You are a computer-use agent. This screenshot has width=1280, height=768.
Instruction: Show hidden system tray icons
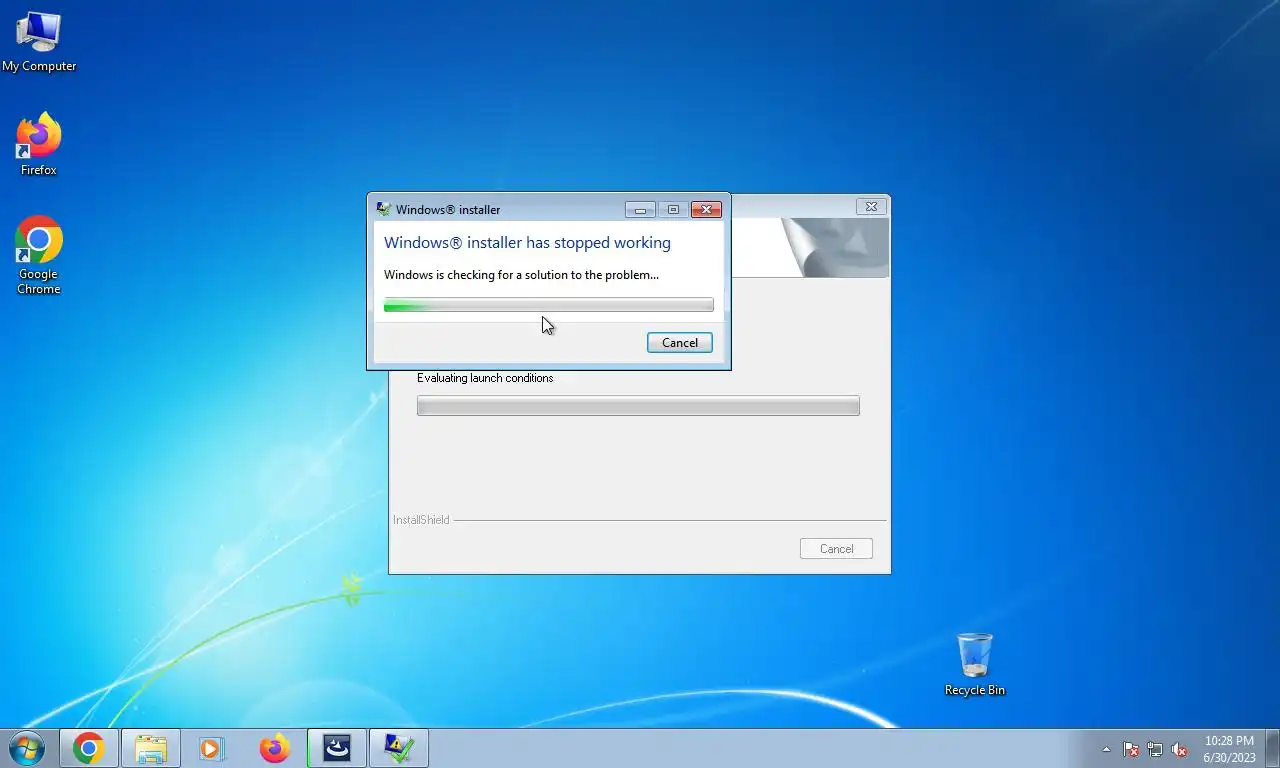tap(1106, 749)
